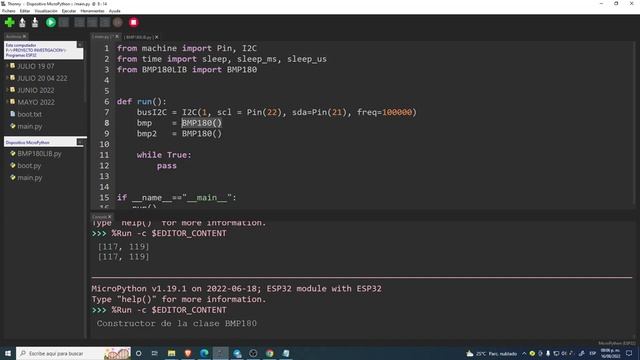Run current script with green play button
The height and width of the screenshot is (360, 640).
[51, 22]
